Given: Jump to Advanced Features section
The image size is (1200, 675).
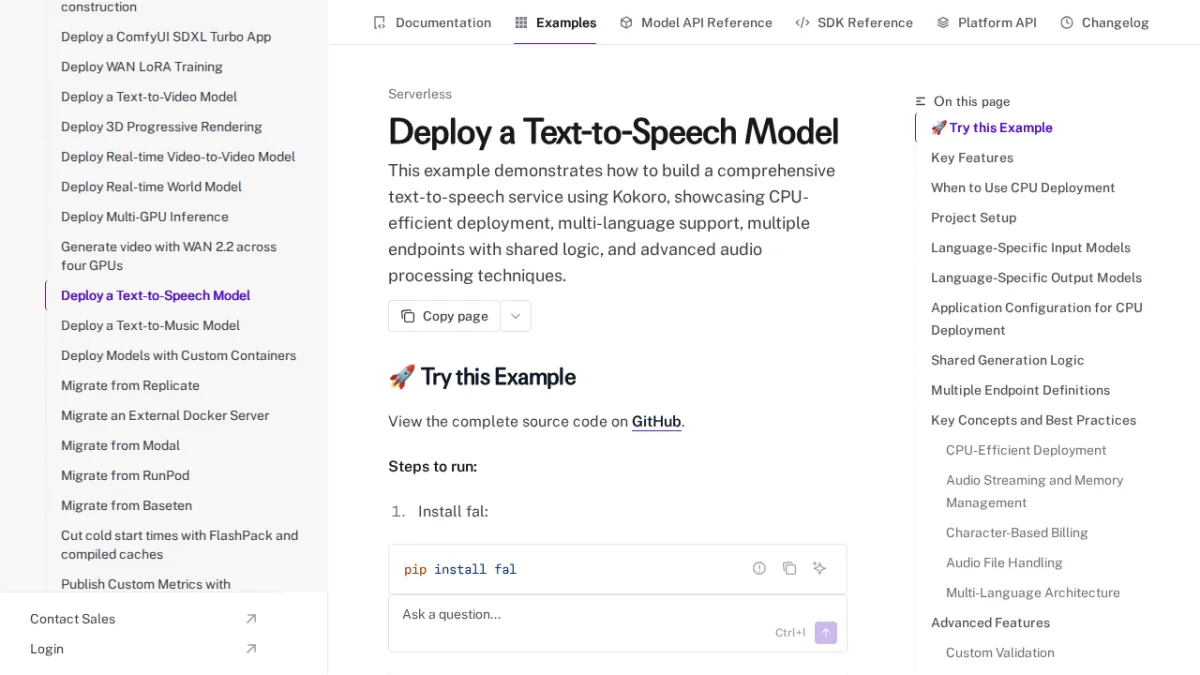Looking at the screenshot, I should pos(990,623).
